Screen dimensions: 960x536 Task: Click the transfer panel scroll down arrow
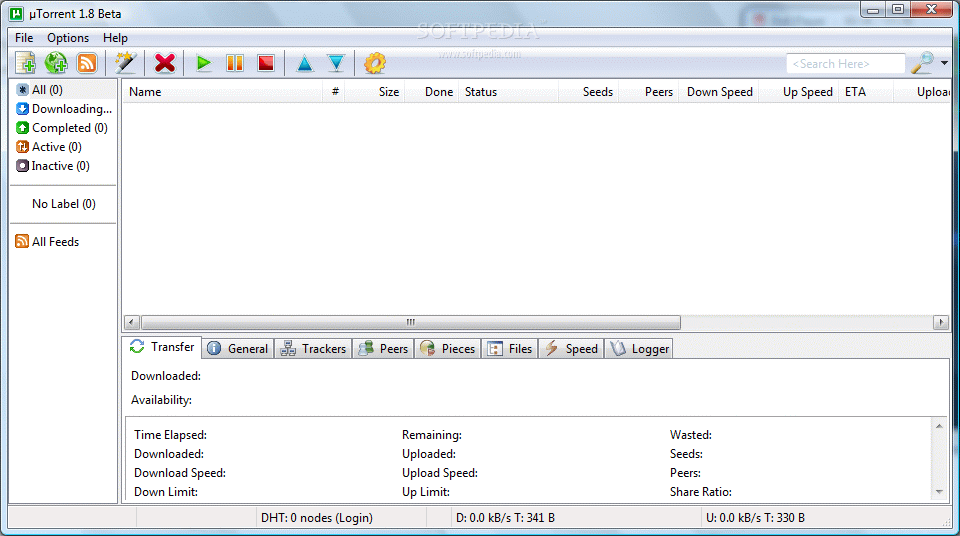(939, 492)
